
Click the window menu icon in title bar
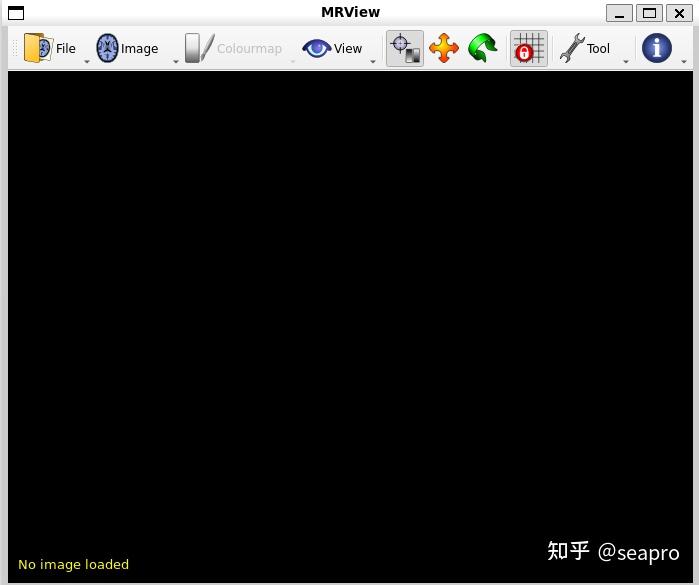click(16, 13)
